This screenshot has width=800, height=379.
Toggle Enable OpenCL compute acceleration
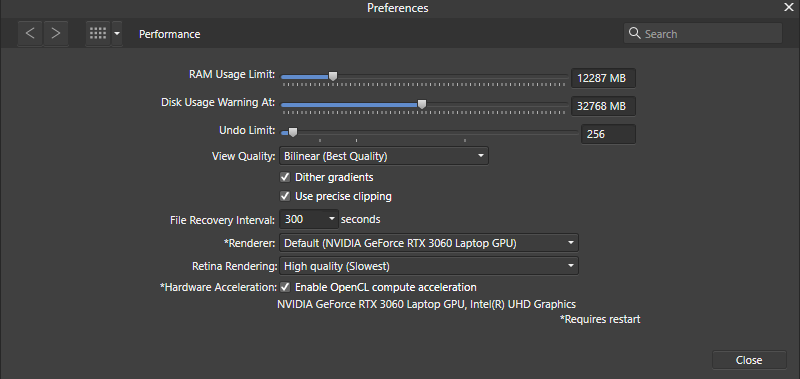(x=285, y=287)
